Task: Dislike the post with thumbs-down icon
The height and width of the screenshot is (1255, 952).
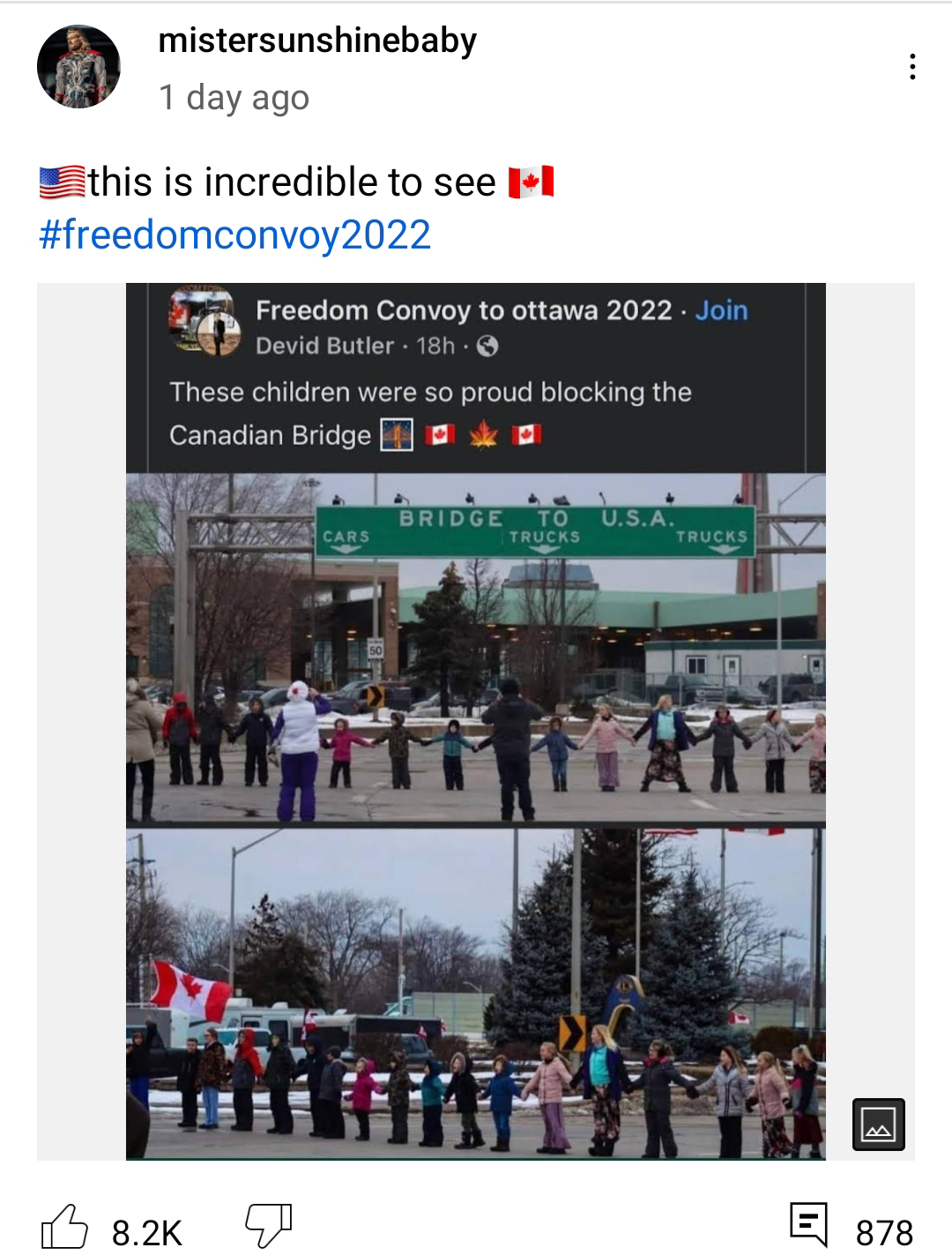Action: 268,1226
